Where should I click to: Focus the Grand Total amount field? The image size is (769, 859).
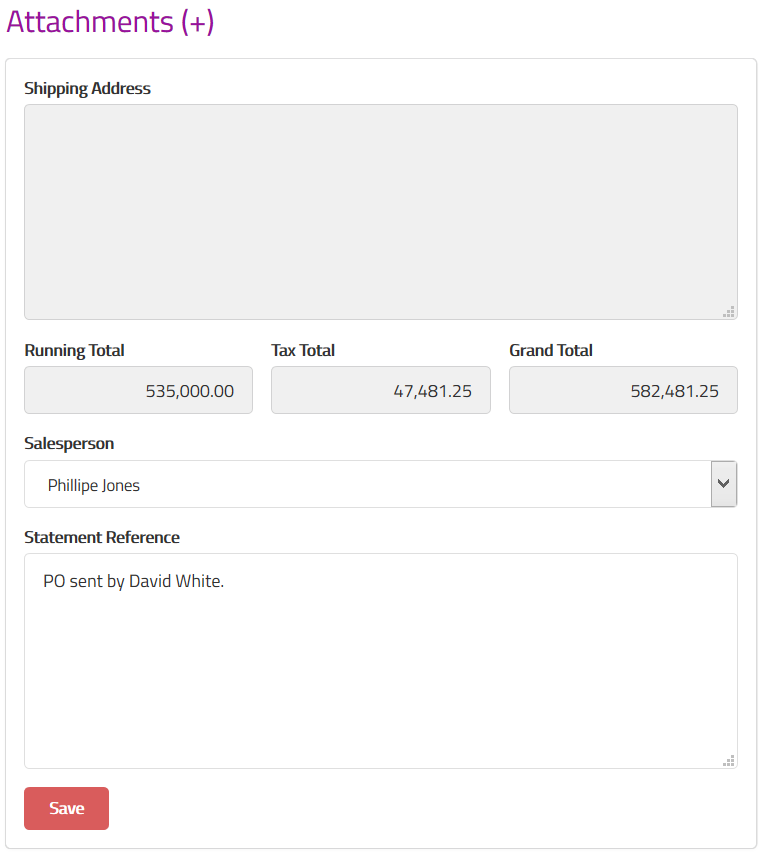[x=622, y=391]
